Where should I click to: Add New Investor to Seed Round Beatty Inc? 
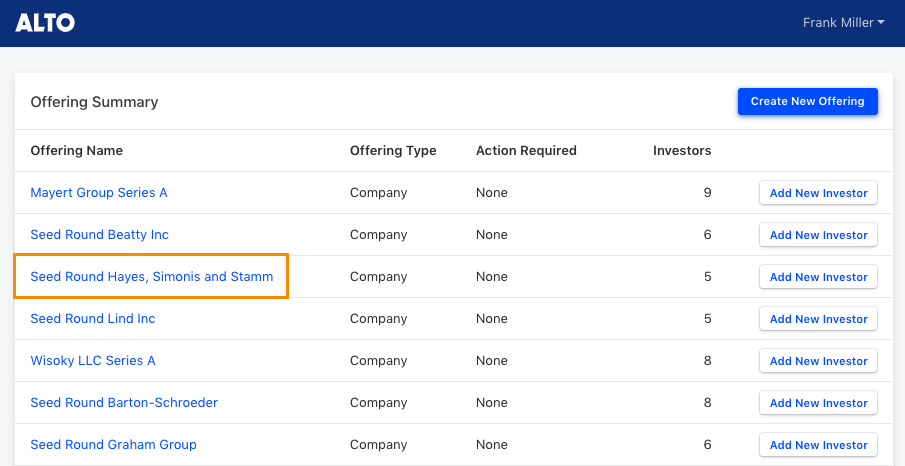click(x=818, y=235)
